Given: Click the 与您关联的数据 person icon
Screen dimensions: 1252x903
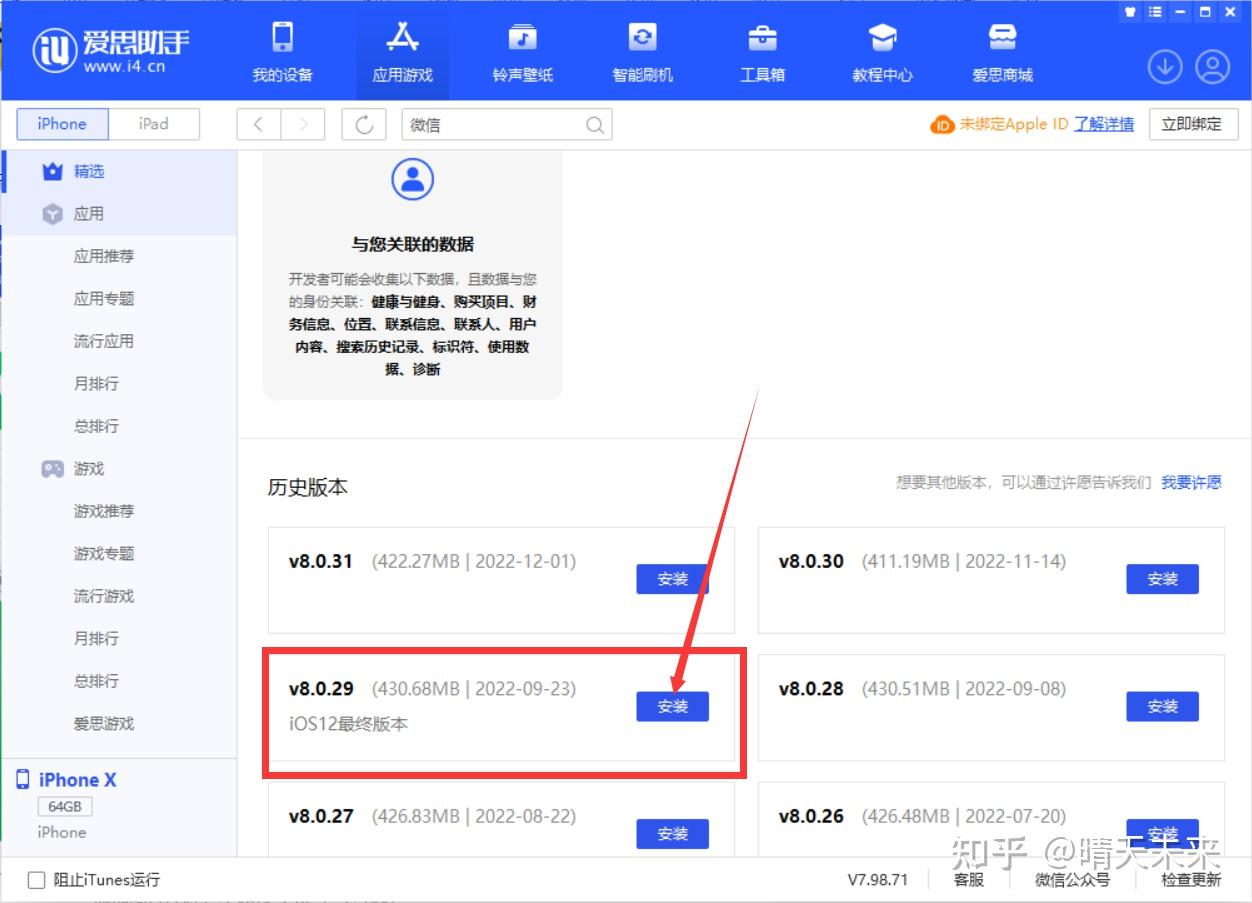Looking at the screenshot, I should pos(412,179).
